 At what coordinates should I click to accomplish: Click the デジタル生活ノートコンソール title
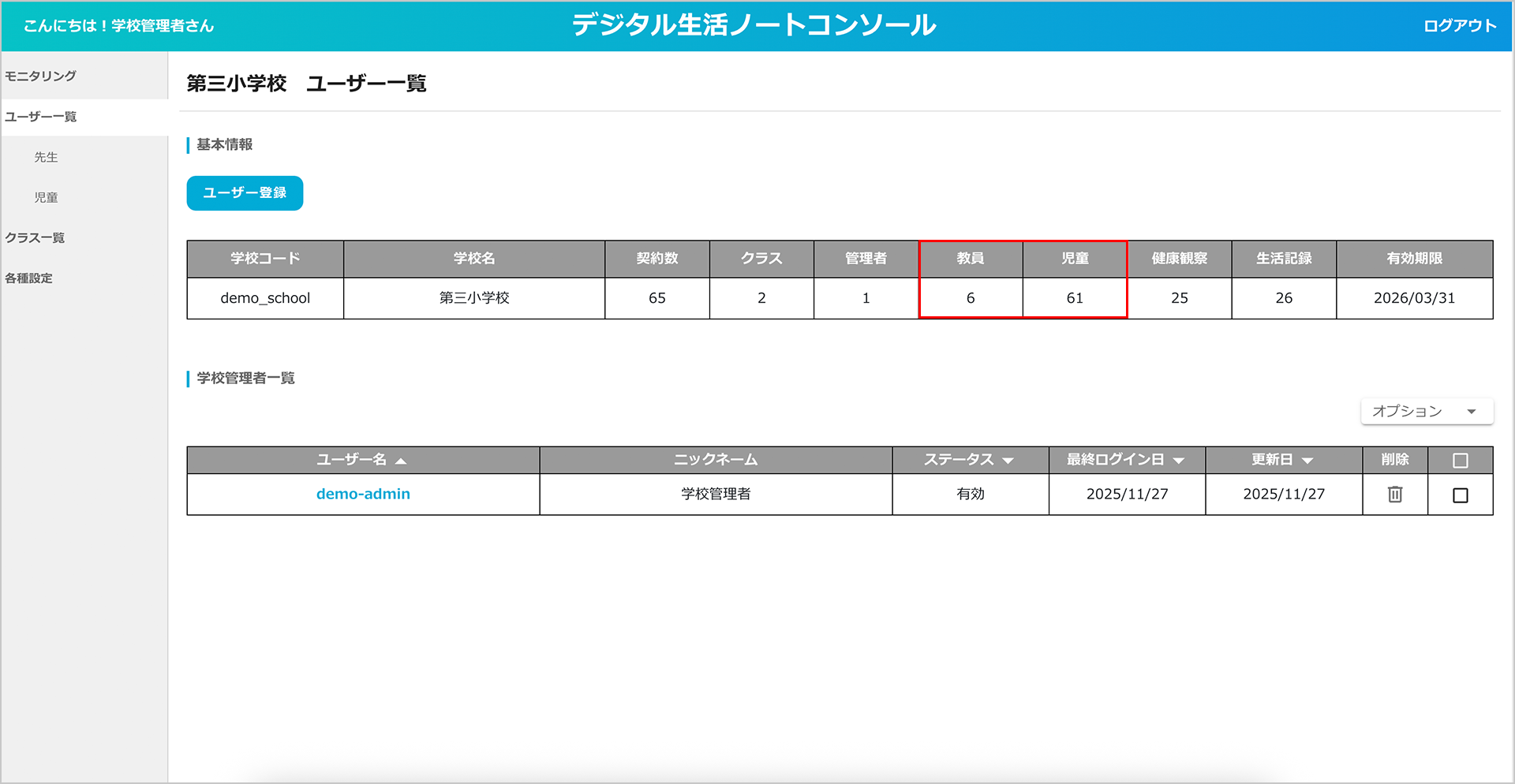coord(754,25)
